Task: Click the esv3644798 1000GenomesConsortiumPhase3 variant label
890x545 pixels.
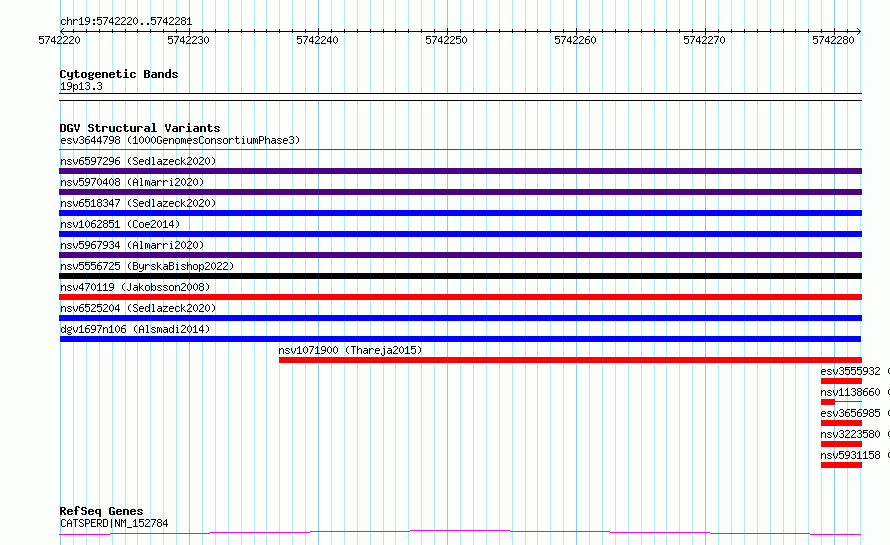Action: [x=180, y=140]
